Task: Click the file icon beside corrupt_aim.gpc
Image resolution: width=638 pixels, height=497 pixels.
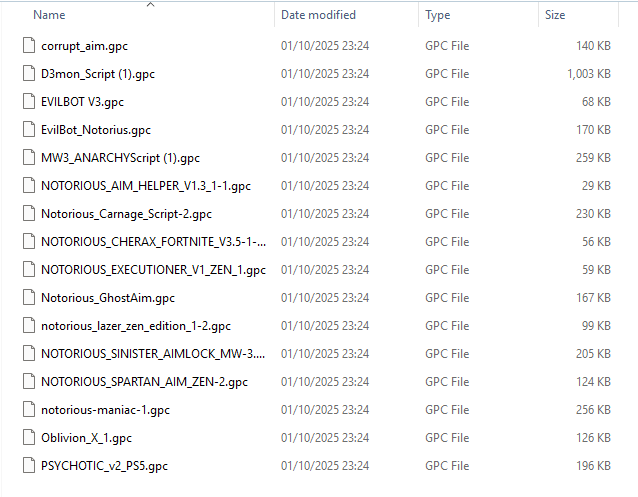Action: tap(29, 45)
